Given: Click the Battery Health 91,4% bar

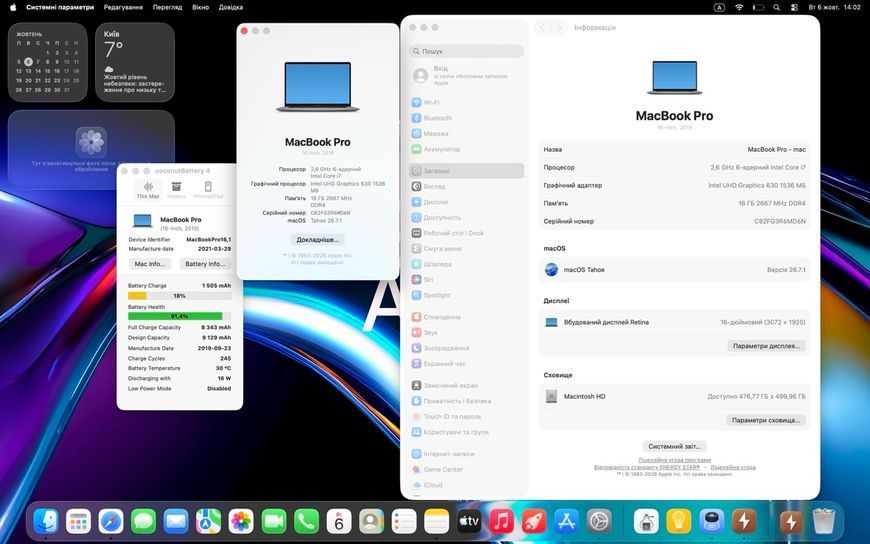Looking at the screenshot, I should click(179, 316).
